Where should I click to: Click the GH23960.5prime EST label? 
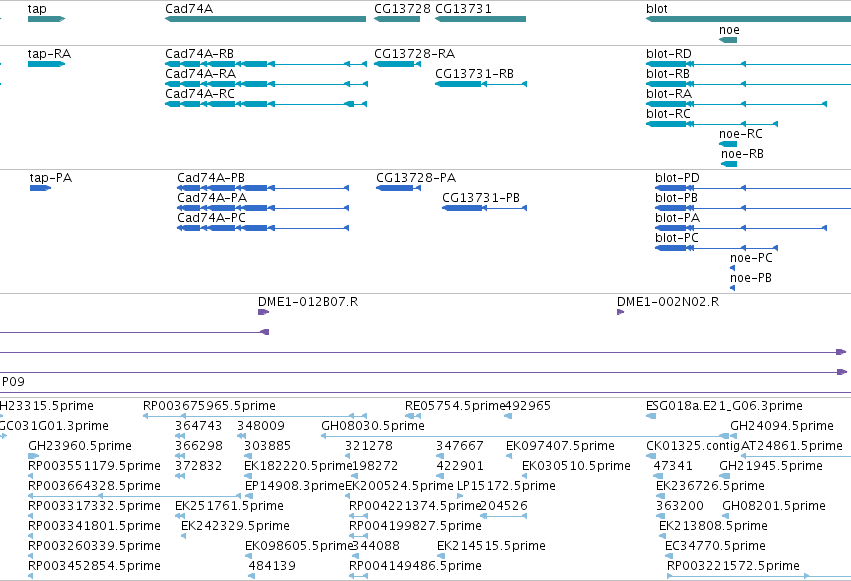point(80,446)
